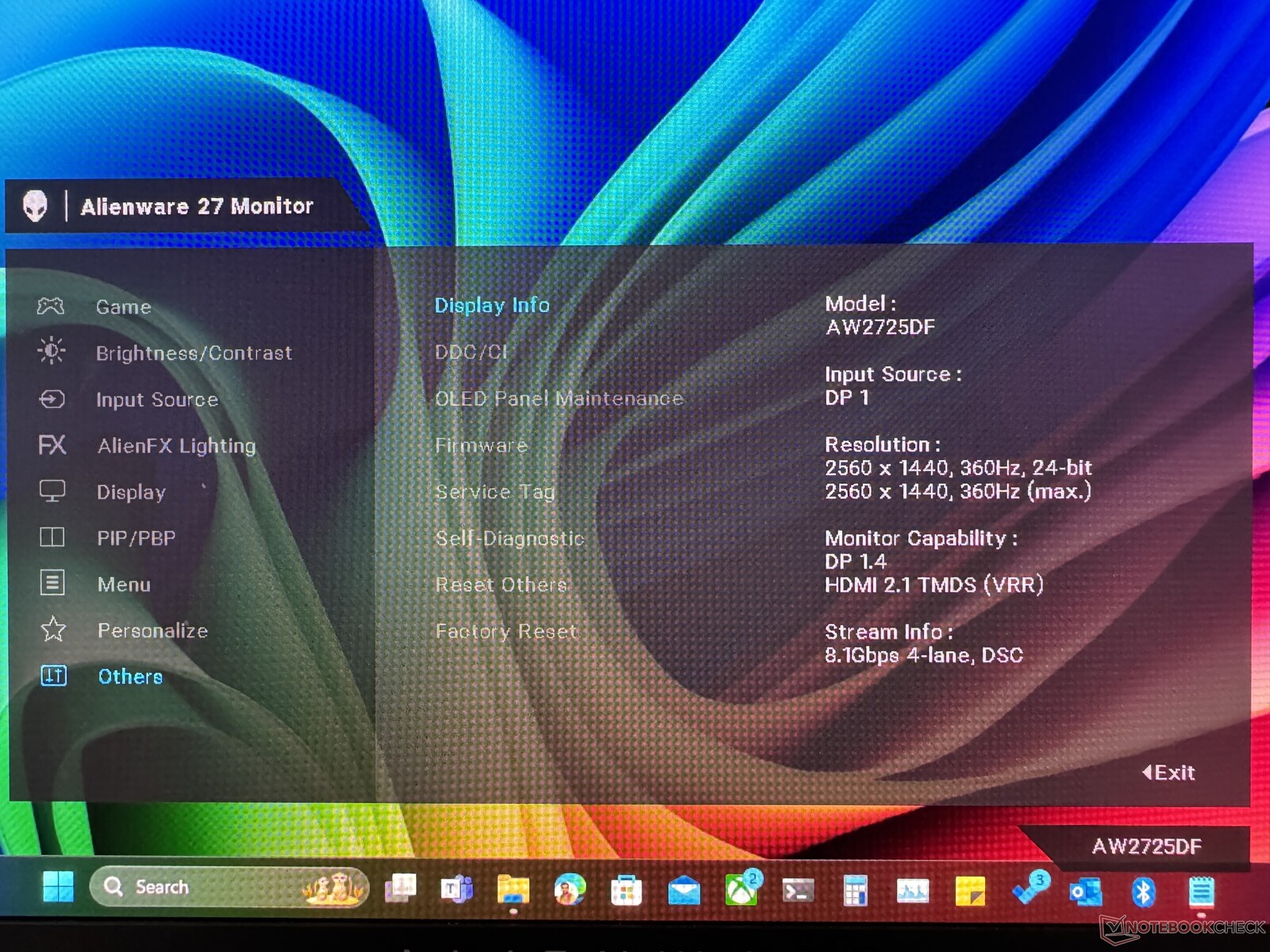Open OLED Panel Maintenance
1270x952 pixels.
pos(559,398)
